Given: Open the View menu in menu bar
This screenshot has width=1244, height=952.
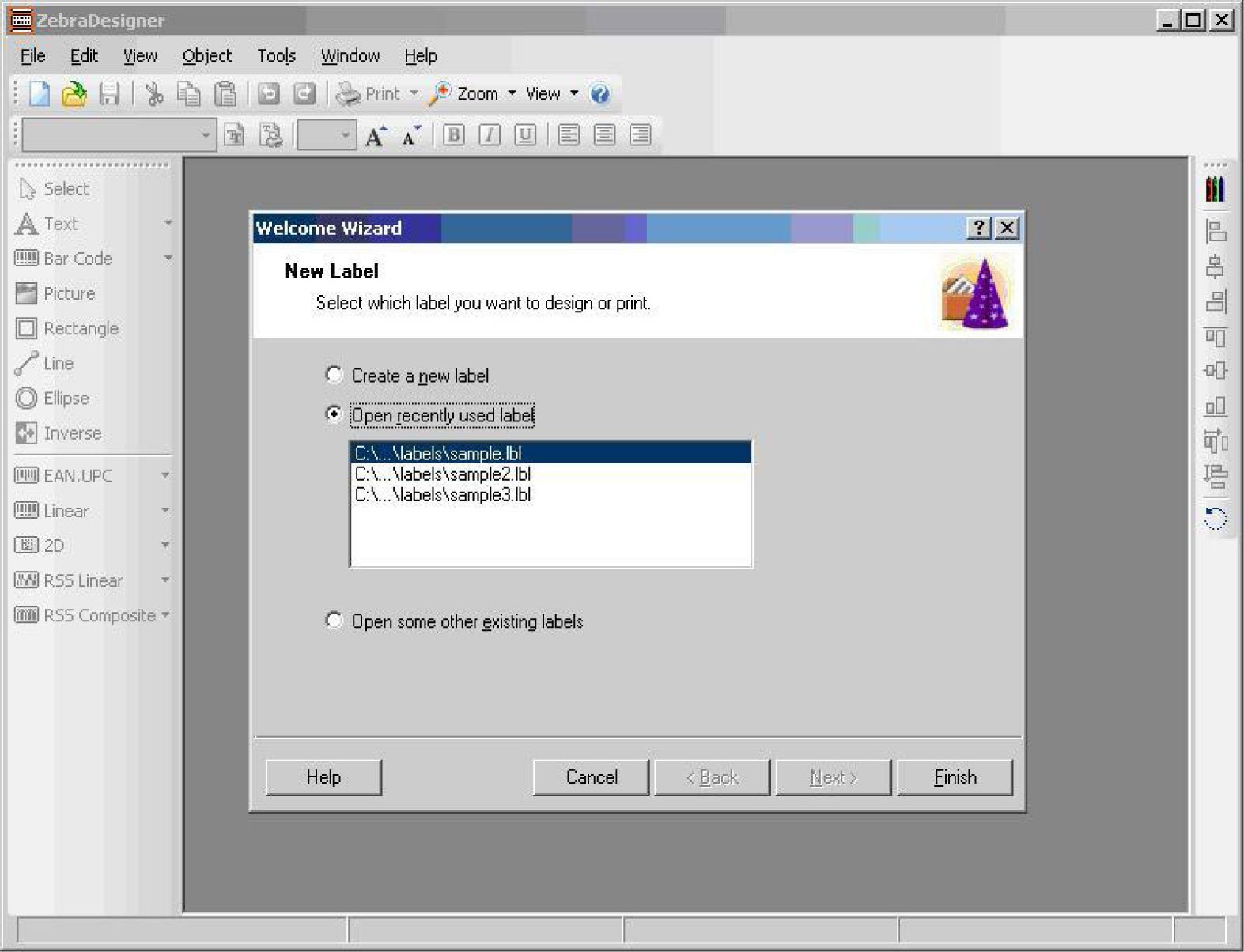Looking at the screenshot, I should [140, 56].
